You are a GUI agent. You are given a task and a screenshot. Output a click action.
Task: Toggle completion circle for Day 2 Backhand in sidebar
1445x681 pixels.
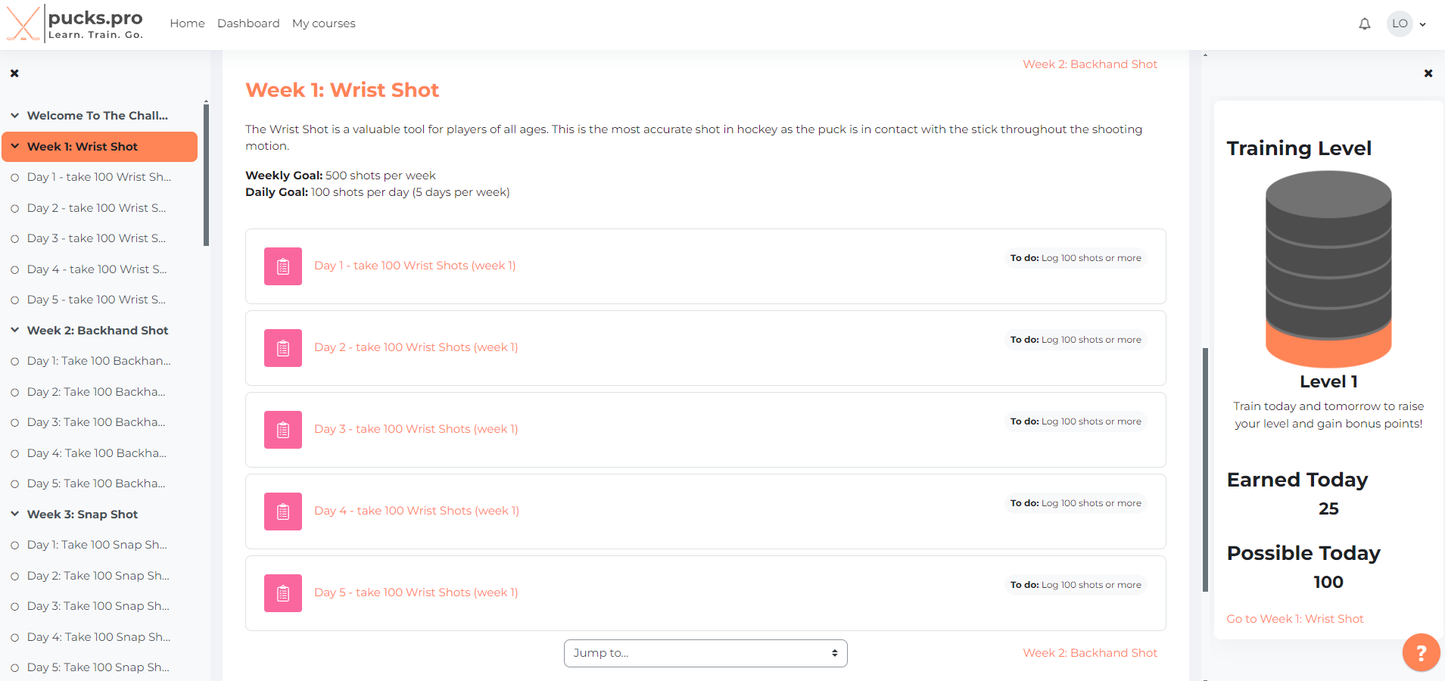(x=15, y=392)
